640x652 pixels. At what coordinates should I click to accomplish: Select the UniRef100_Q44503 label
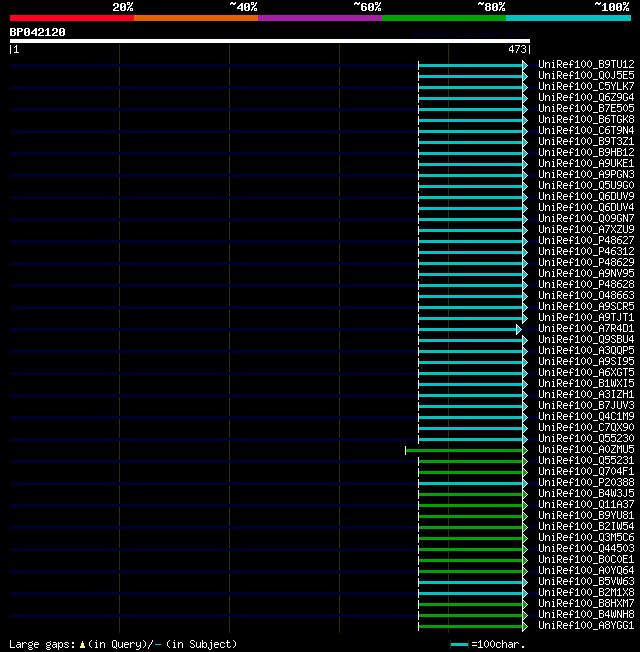pyautogui.click(x=586, y=548)
